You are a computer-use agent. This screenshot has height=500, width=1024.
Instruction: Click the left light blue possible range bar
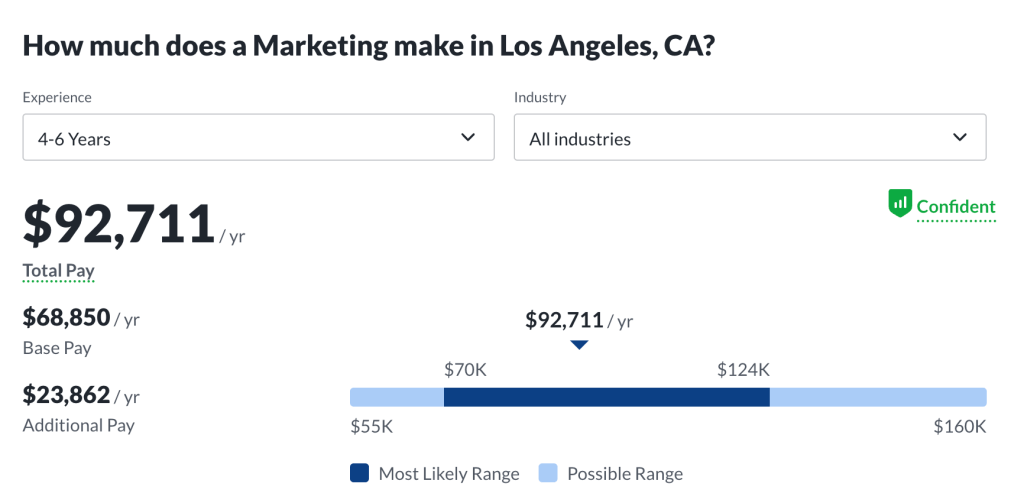(396, 397)
